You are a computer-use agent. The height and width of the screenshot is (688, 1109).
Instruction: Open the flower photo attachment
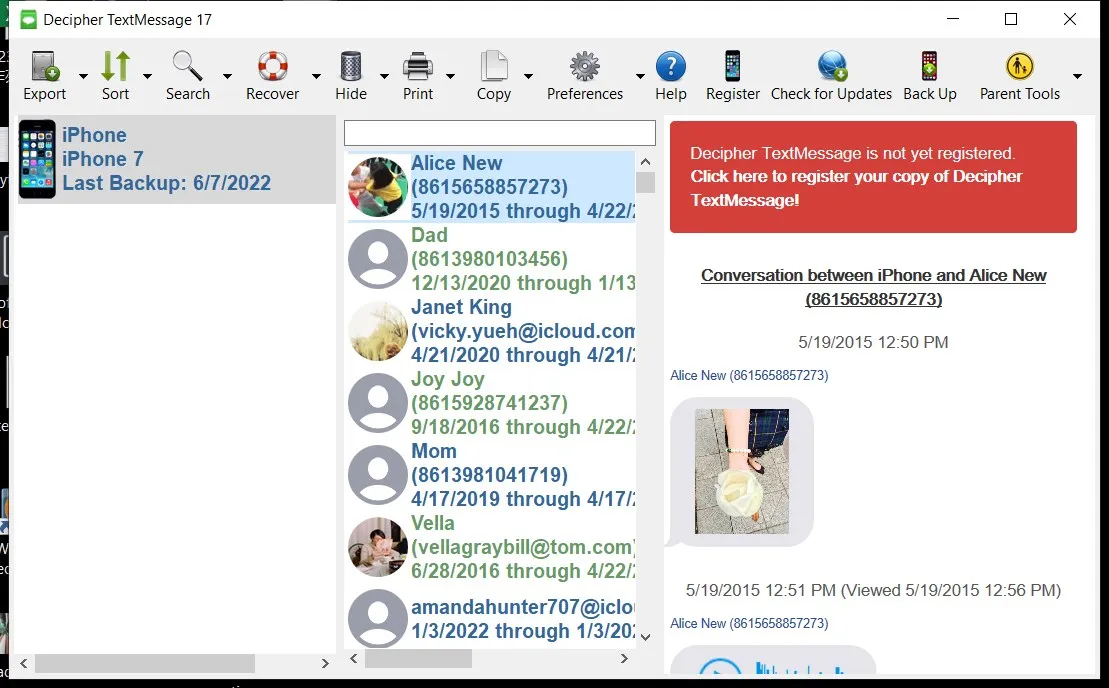pyautogui.click(x=741, y=471)
